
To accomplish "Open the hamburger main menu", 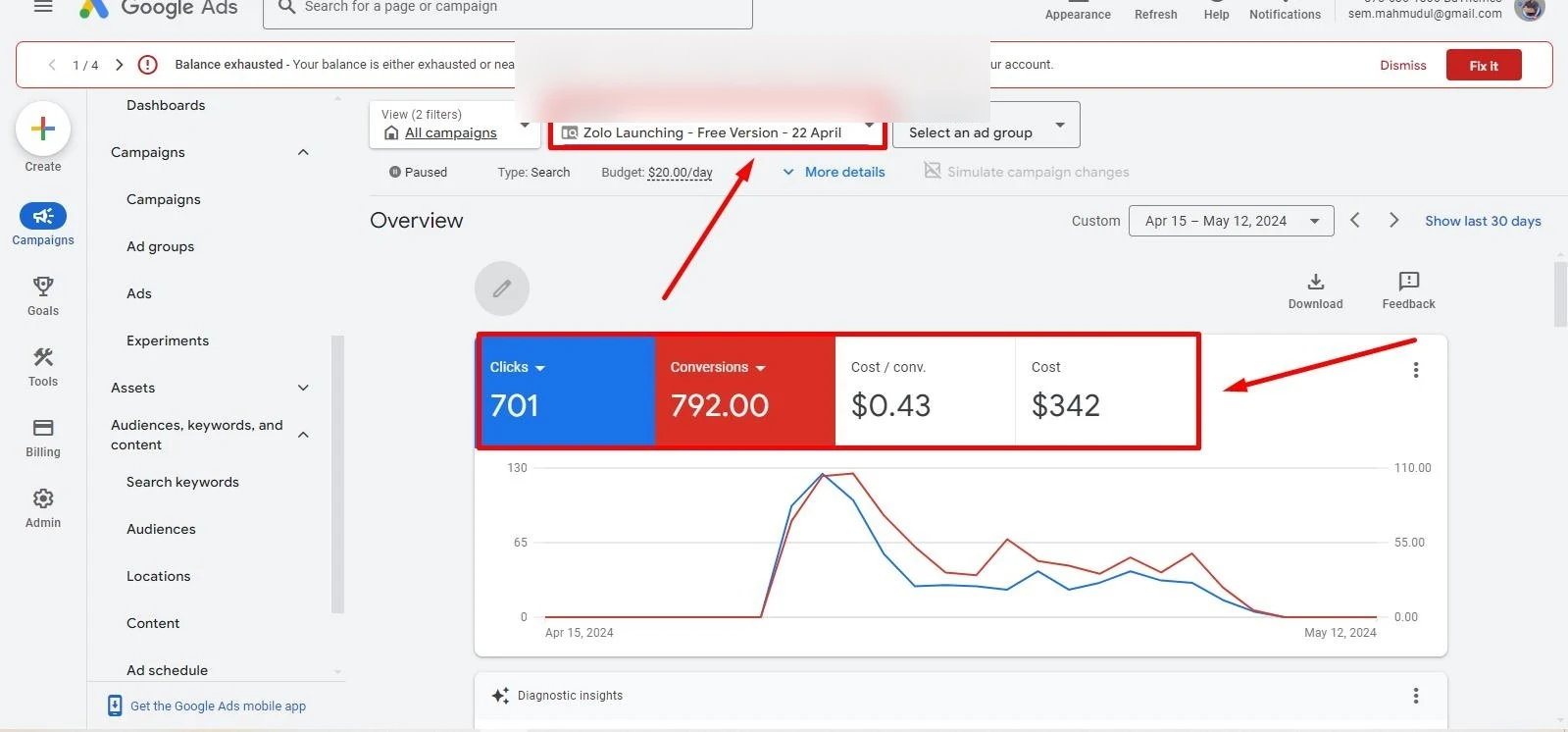I will point(43,7).
